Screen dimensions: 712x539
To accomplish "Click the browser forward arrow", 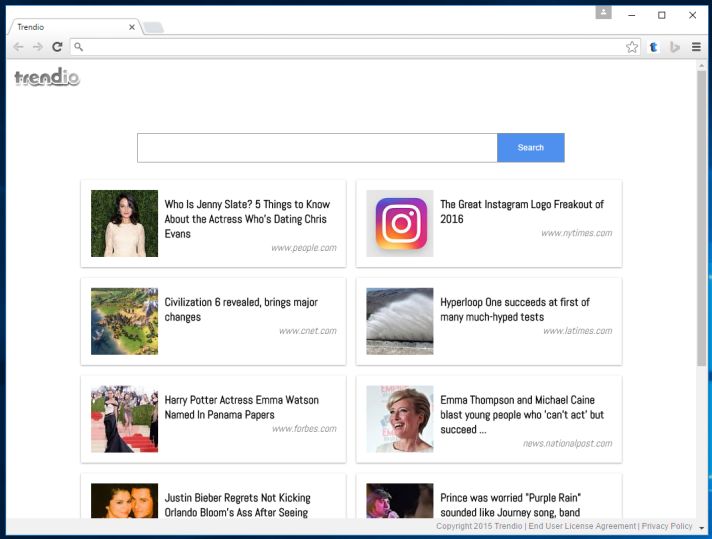I will 38,47.
